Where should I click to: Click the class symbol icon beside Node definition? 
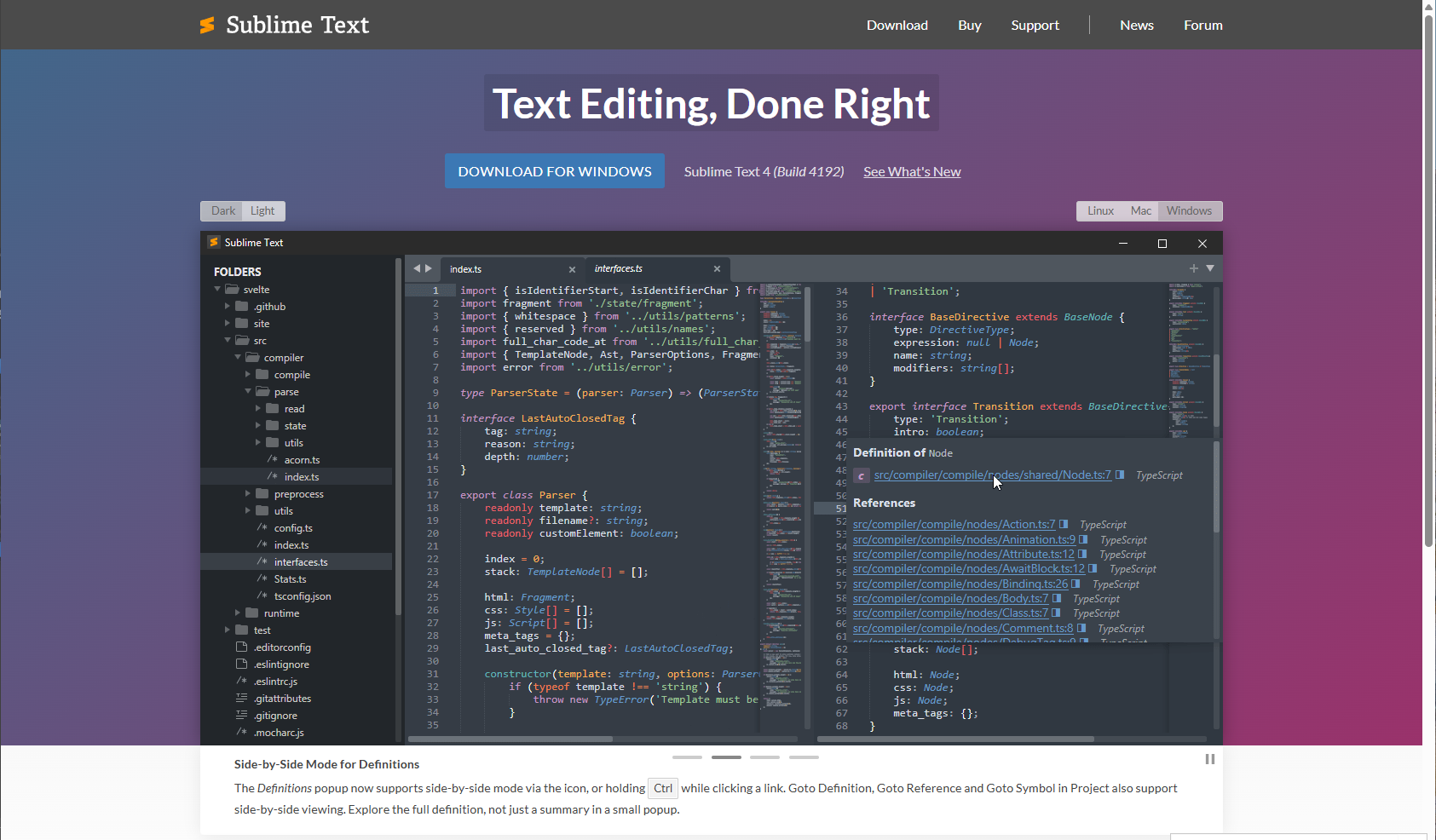tap(861, 475)
